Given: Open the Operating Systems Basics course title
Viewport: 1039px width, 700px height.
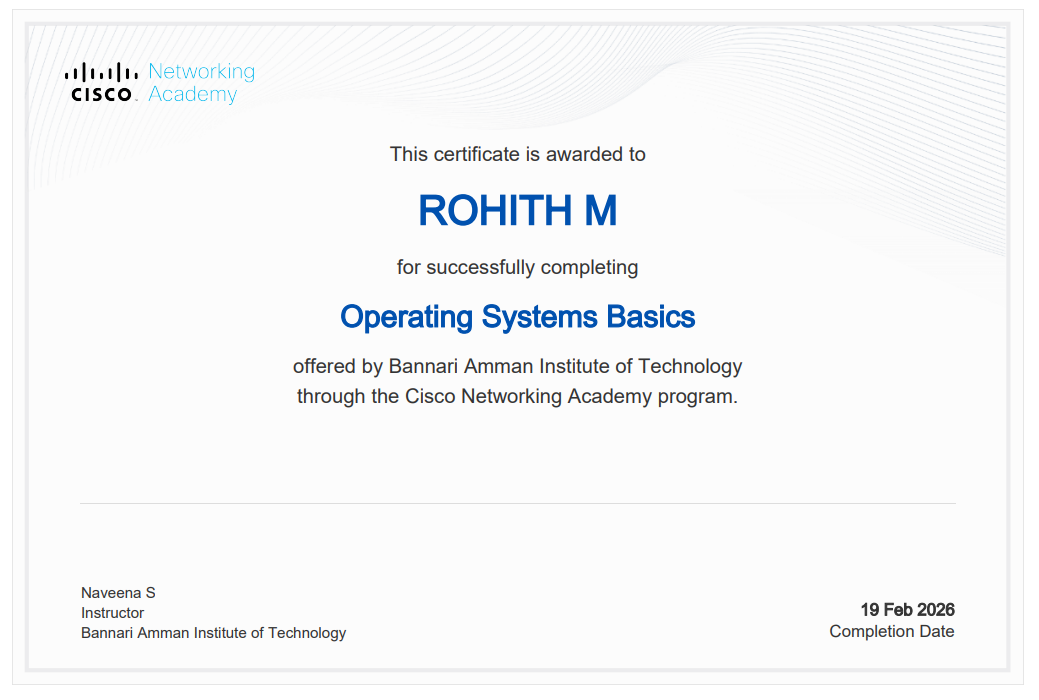Looking at the screenshot, I should [518, 317].
